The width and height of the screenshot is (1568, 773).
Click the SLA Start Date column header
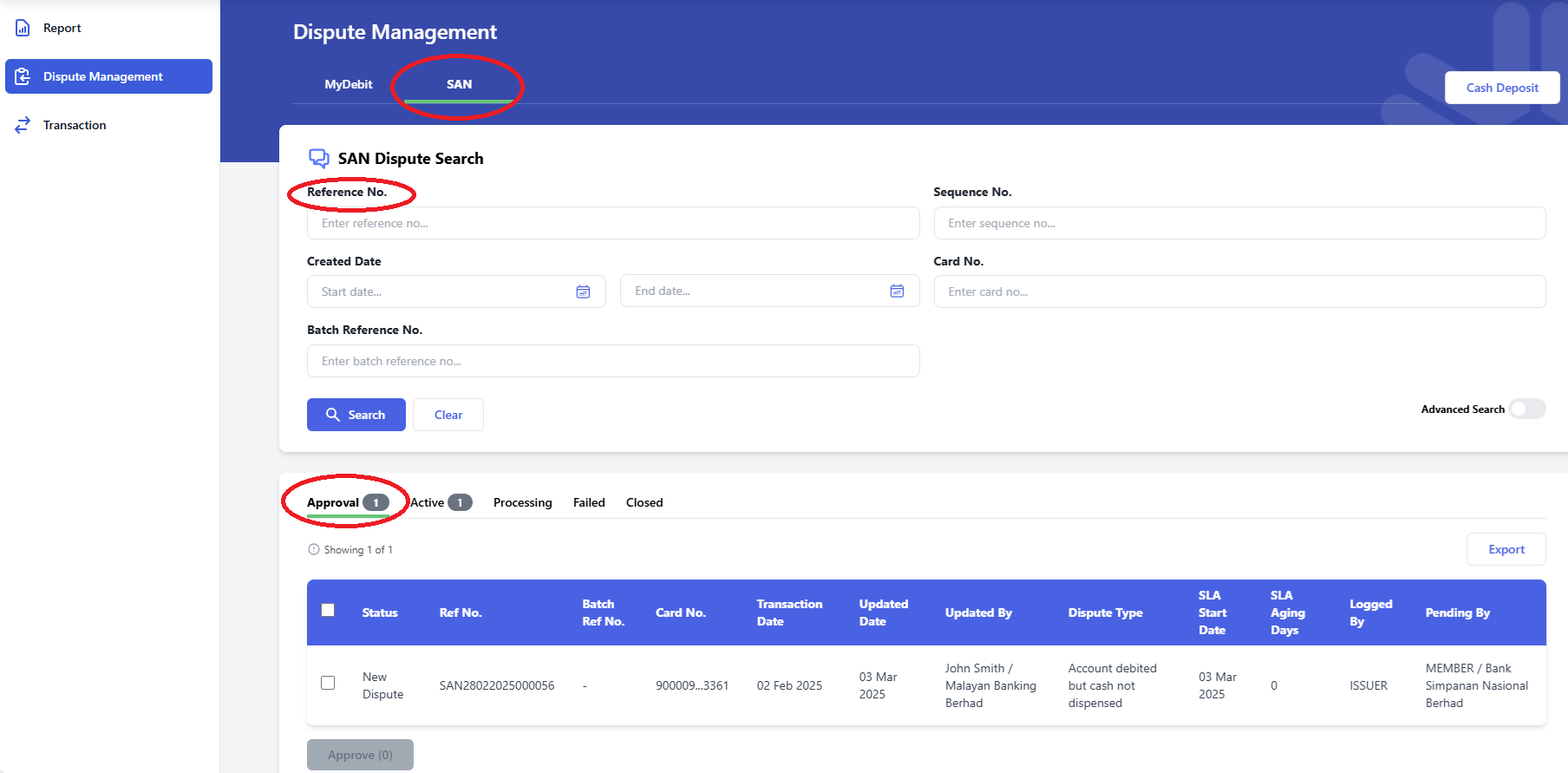1212,613
